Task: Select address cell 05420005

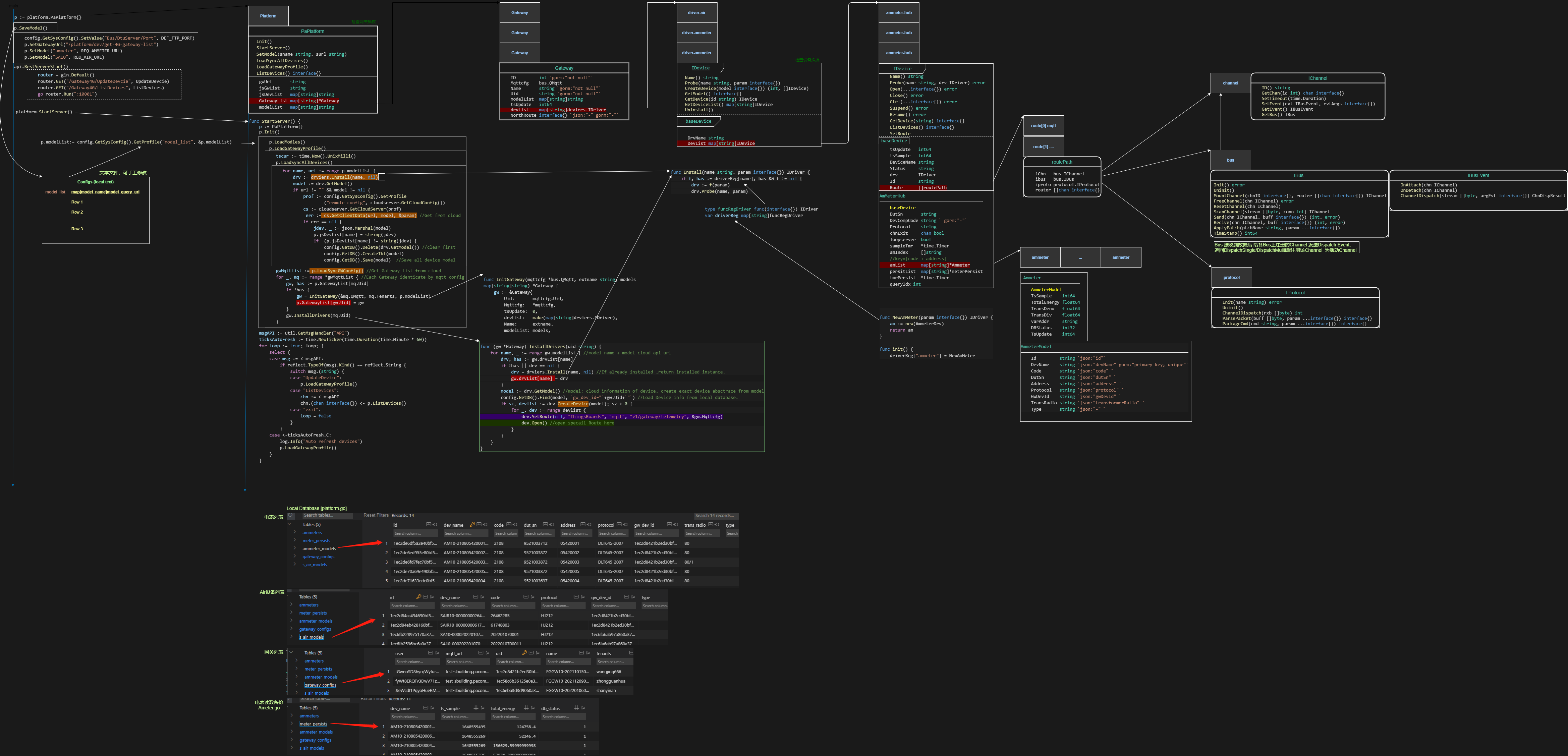Action: 570,572
